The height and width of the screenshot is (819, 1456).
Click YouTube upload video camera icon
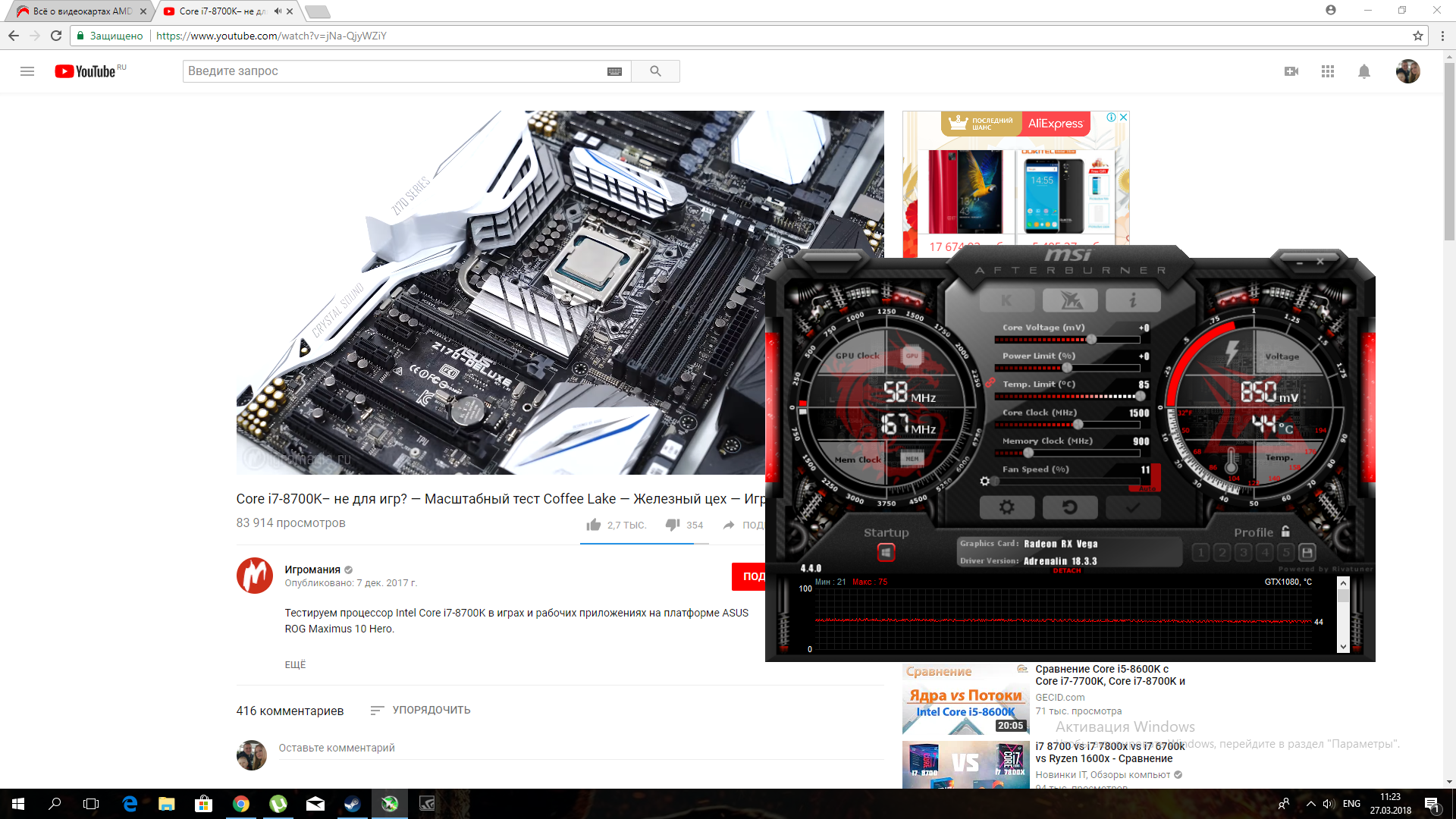click(x=1291, y=71)
